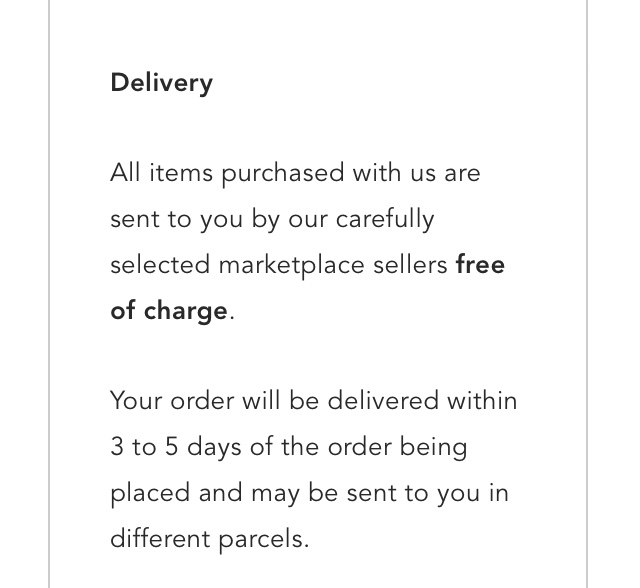The width and height of the screenshot is (640, 588).
Task: Click the word "carefully"
Action: point(384,218)
